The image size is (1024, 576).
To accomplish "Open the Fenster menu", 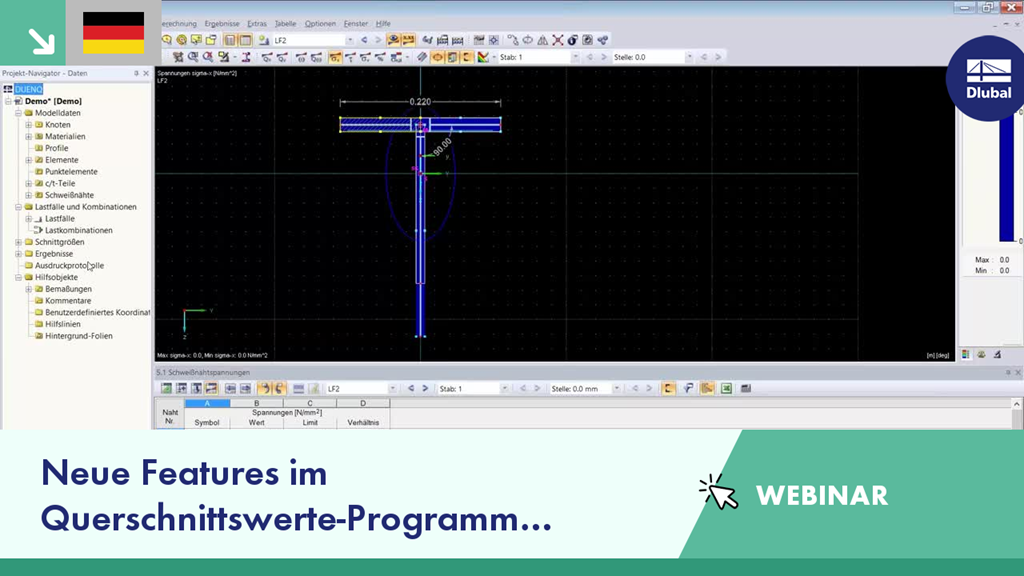I will pyautogui.click(x=356, y=24).
